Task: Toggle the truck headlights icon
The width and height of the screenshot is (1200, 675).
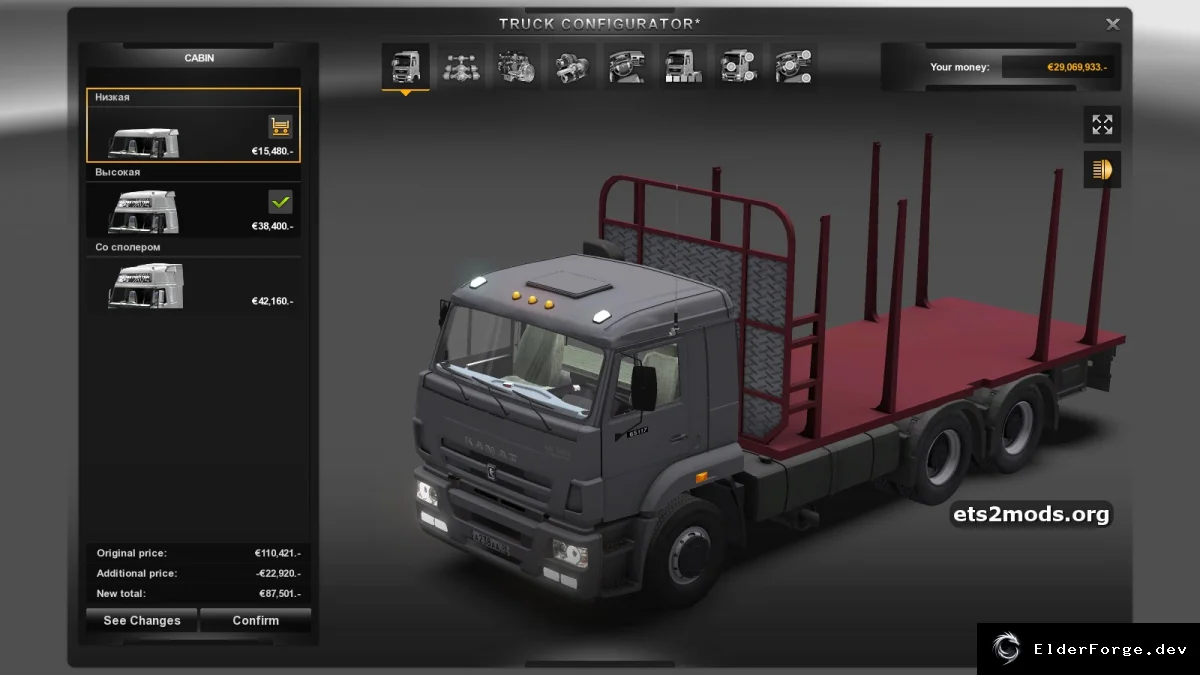Action: (x=1102, y=170)
